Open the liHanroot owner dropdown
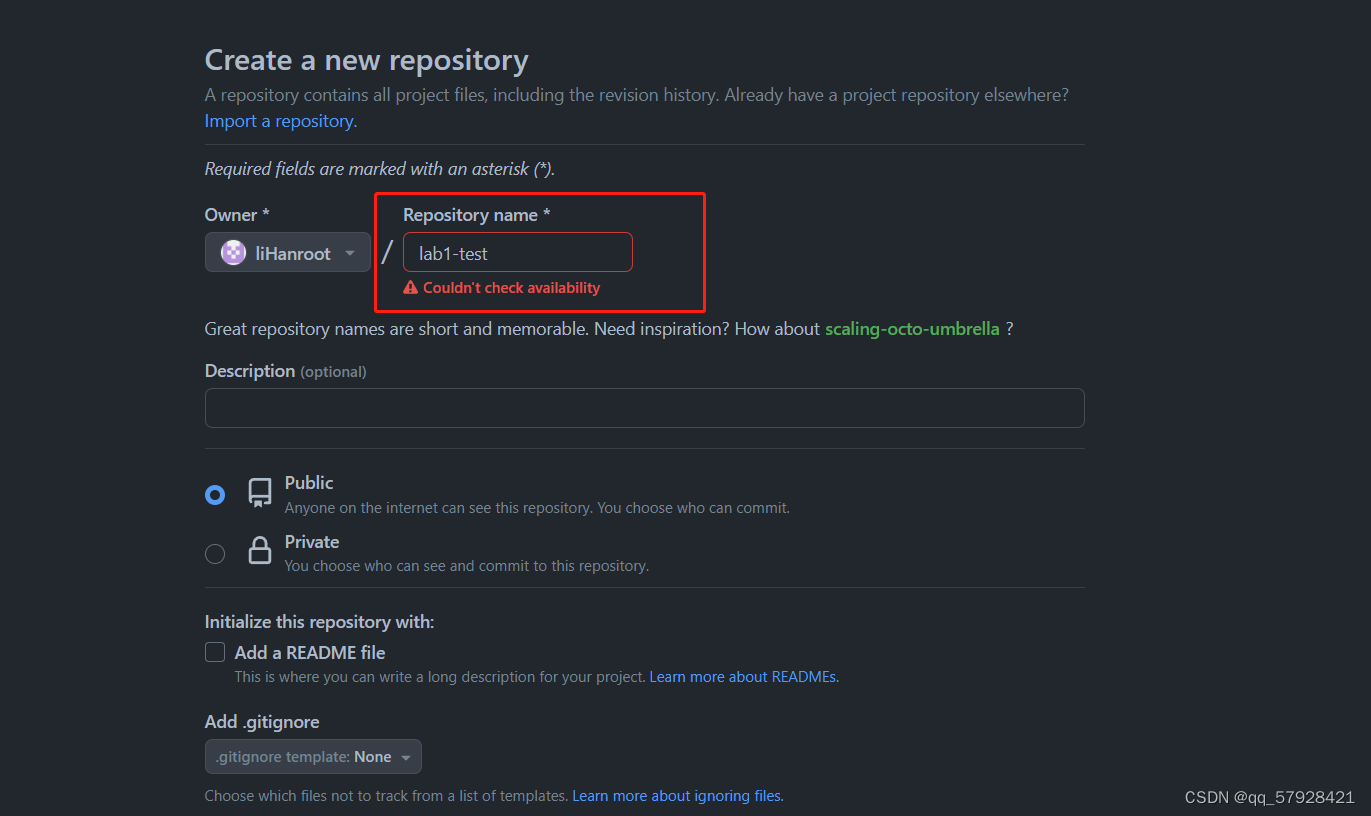 click(x=287, y=252)
